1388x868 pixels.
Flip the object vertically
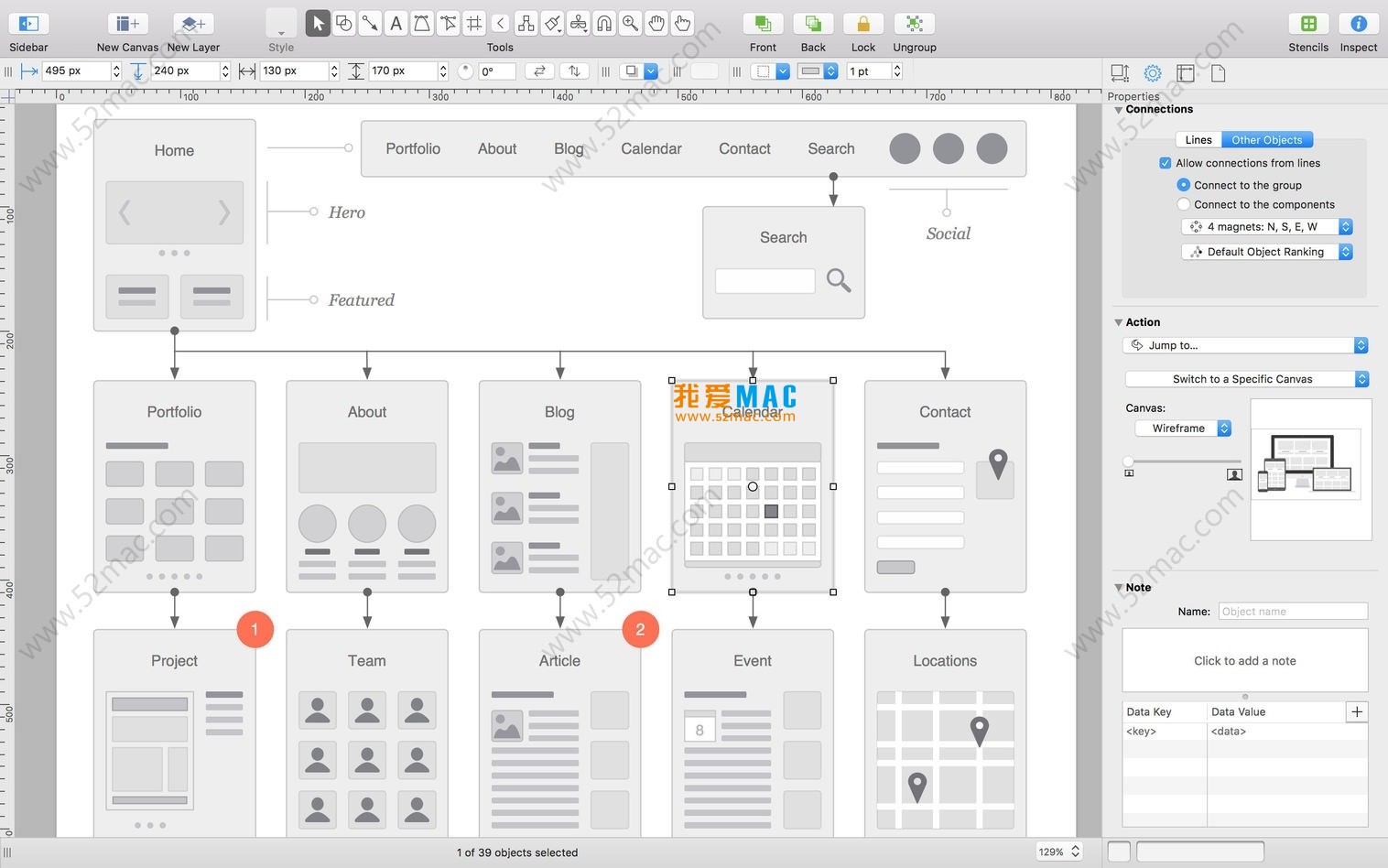click(574, 71)
